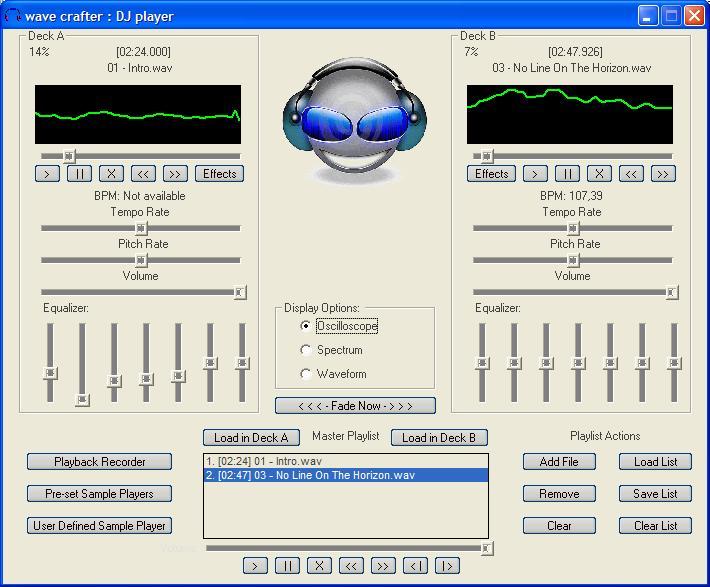Fast-forward Deck B with the >> button
Image resolution: width=710 pixels, height=587 pixels.
click(x=663, y=174)
